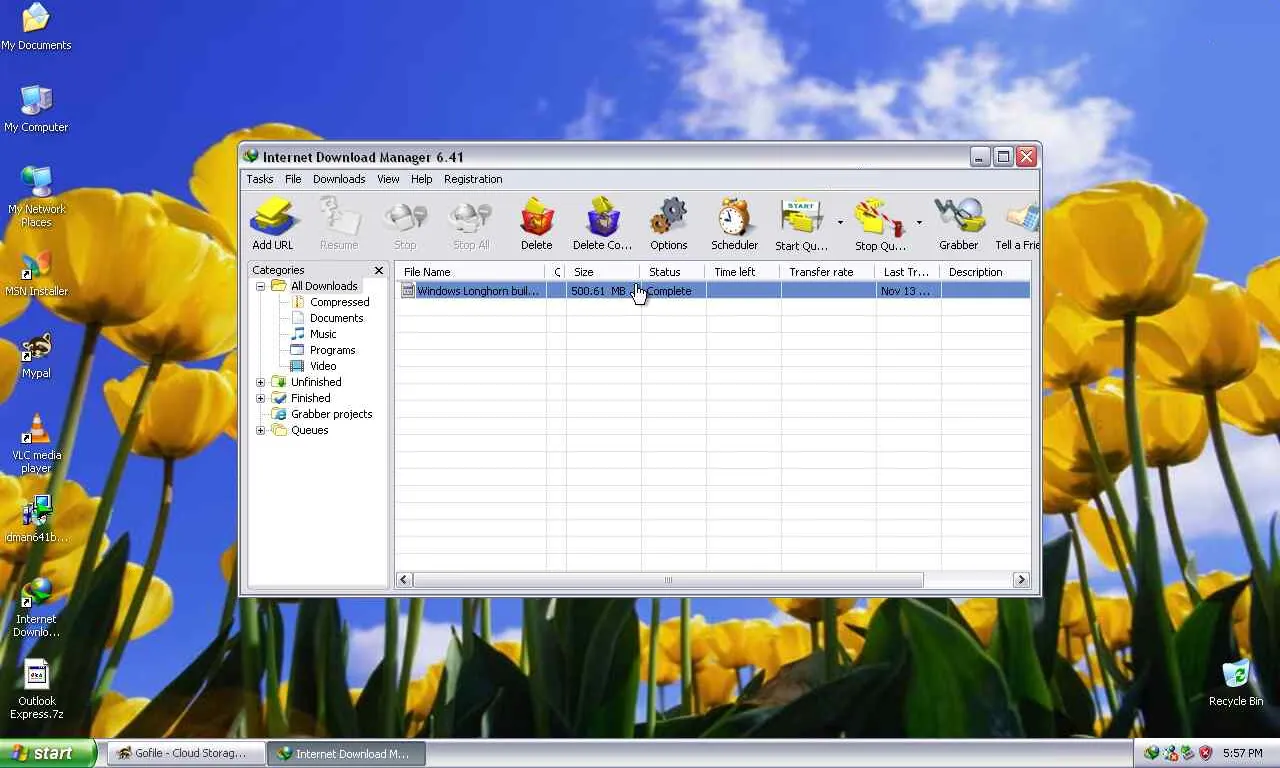Open the My Computer desktop icon
Viewport: 1280px width, 768px height.
pos(36,109)
